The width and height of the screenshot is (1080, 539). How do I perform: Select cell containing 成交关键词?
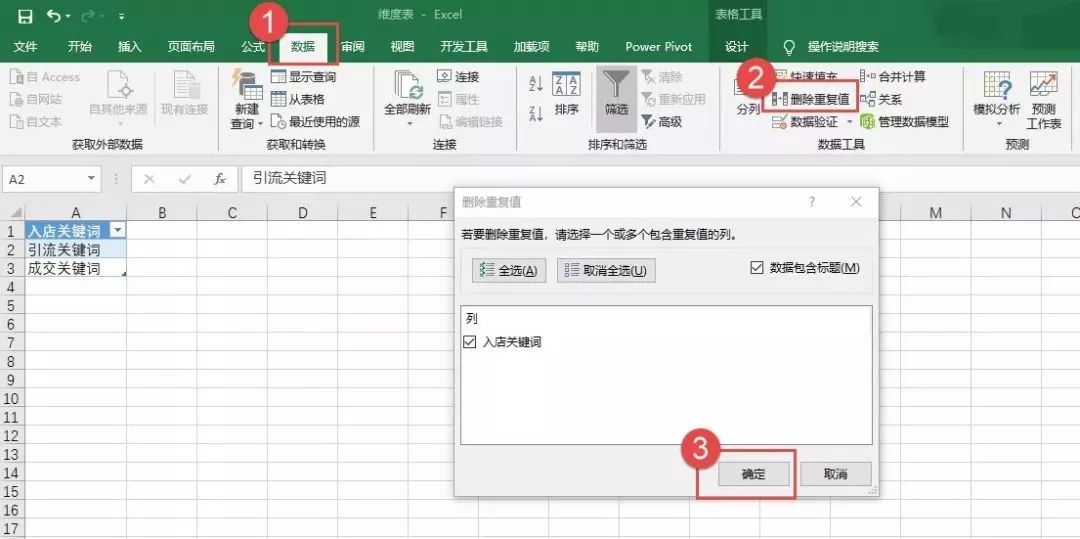(76, 268)
